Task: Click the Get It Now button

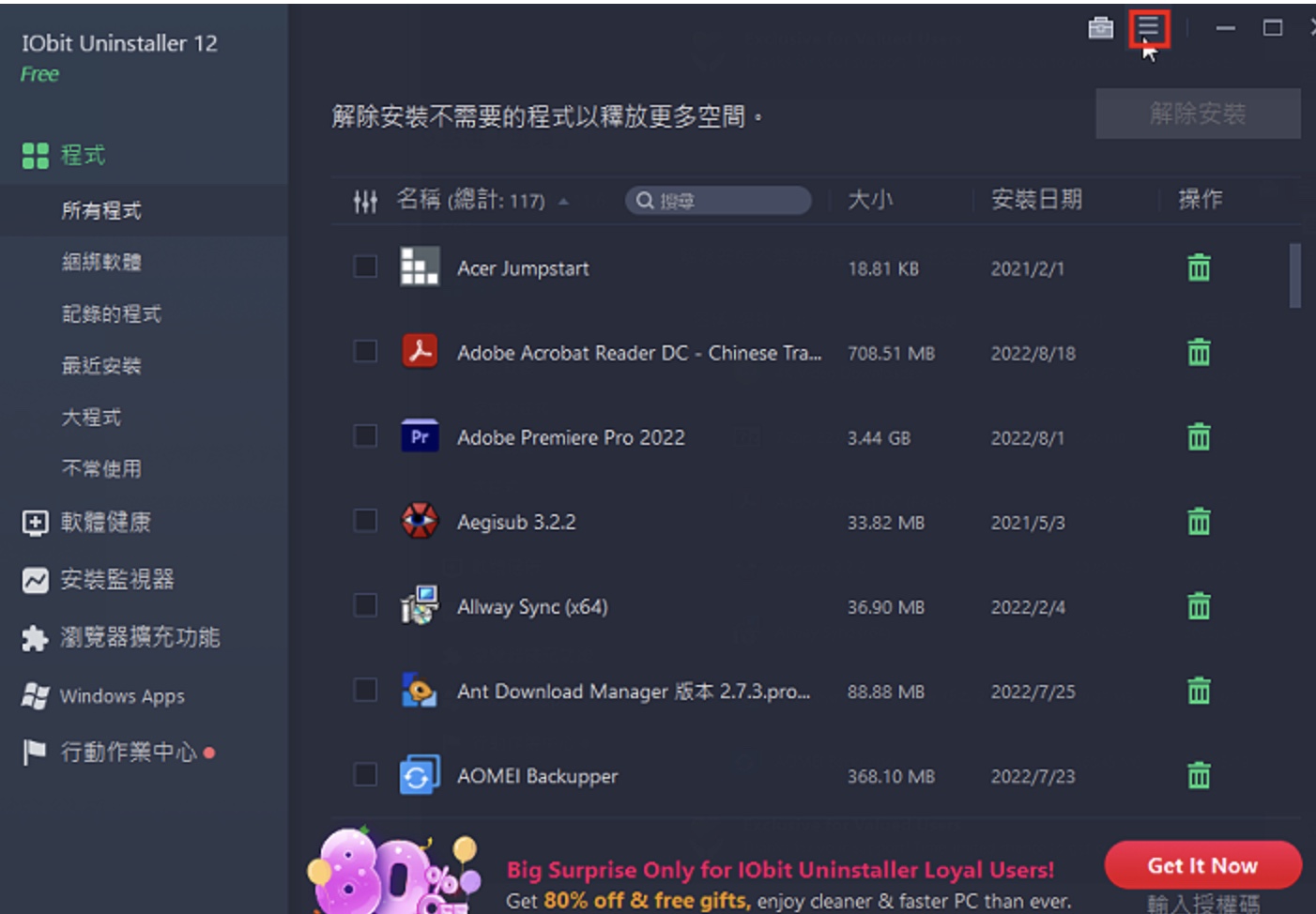Action: [x=1202, y=865]
